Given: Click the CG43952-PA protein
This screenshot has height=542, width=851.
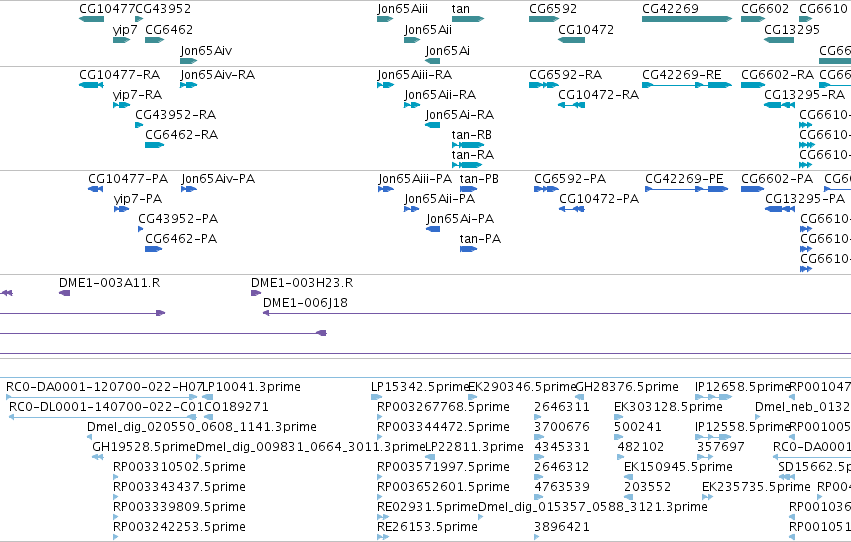Looking at the screenshot, I should point(141,229).
